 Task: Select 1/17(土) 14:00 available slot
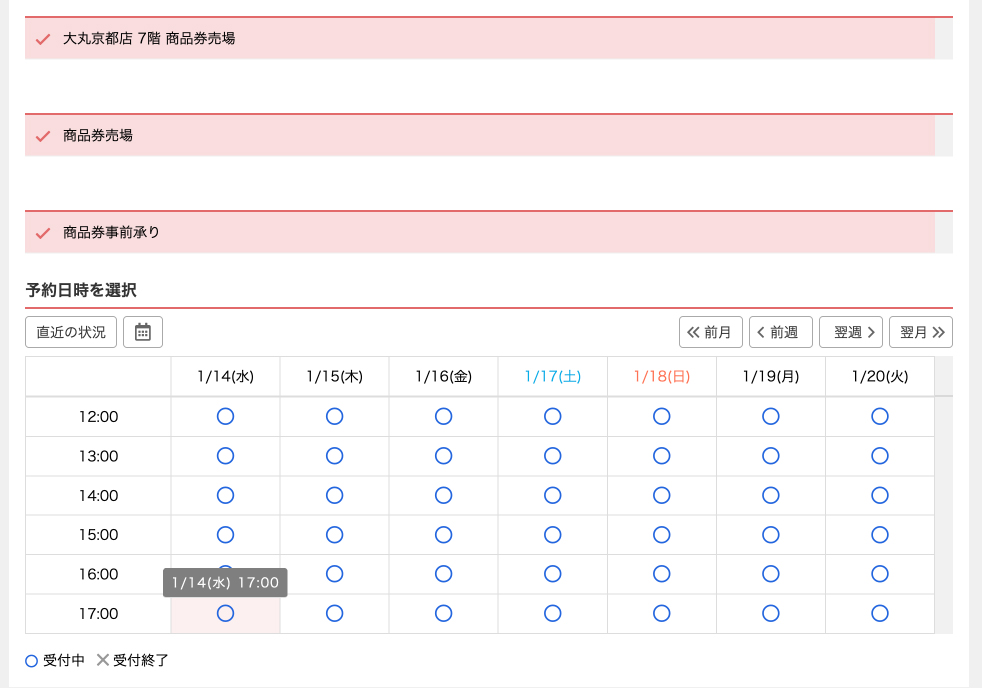552,495
